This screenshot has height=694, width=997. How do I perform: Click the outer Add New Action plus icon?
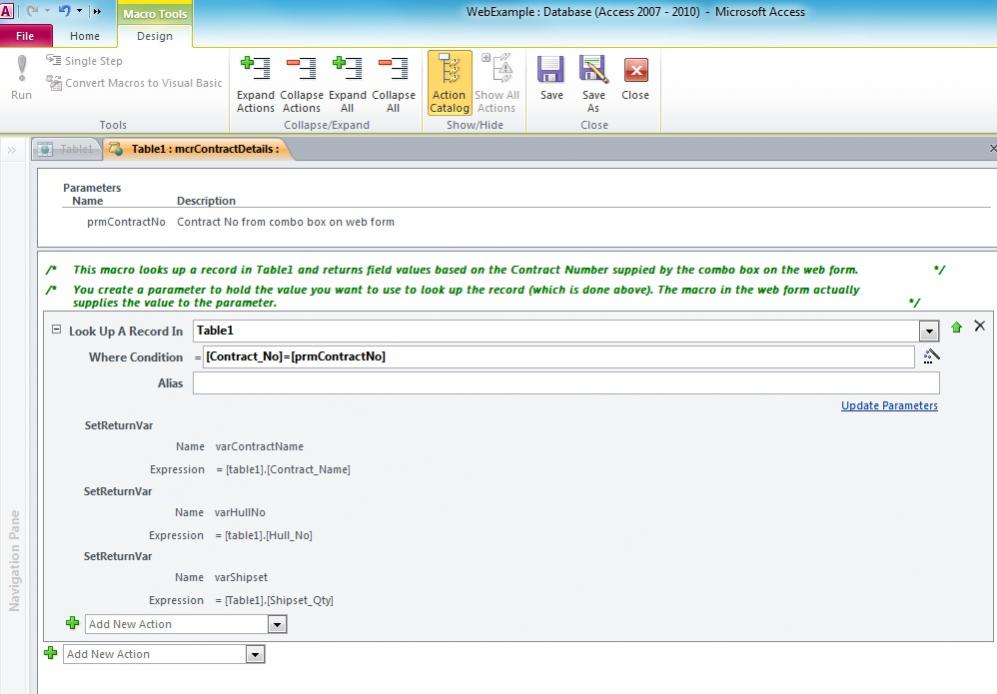[x=51, y=653]
